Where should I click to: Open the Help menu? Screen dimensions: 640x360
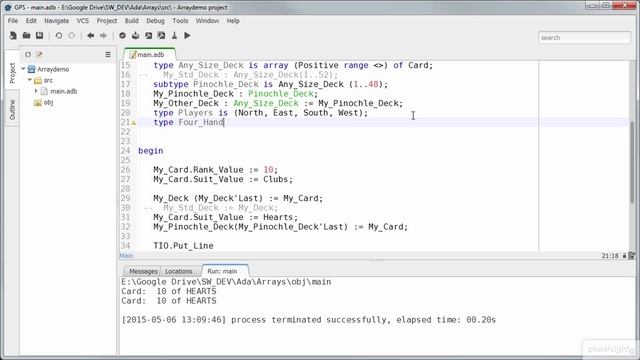pos(233,21)
